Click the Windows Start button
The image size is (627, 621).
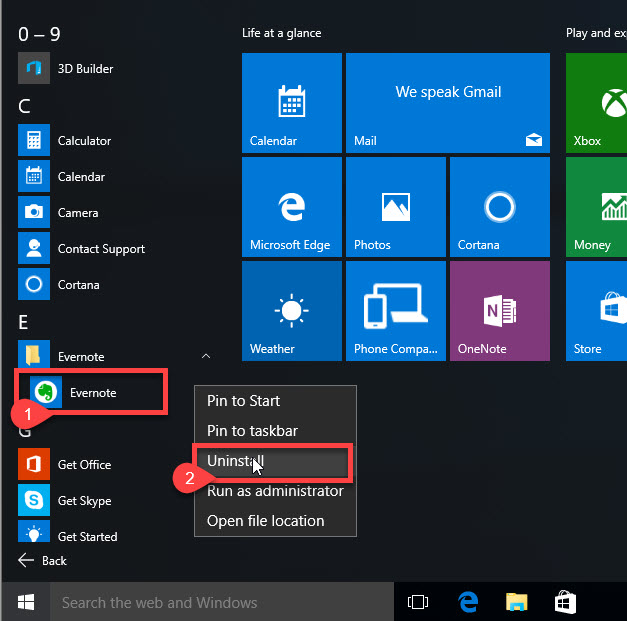(26, 602)
